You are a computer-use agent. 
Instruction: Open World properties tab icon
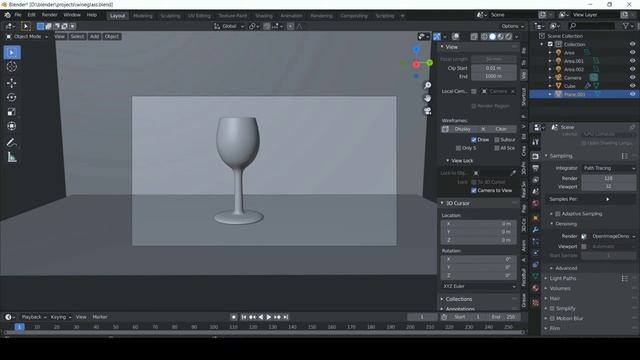coord(536,203)
